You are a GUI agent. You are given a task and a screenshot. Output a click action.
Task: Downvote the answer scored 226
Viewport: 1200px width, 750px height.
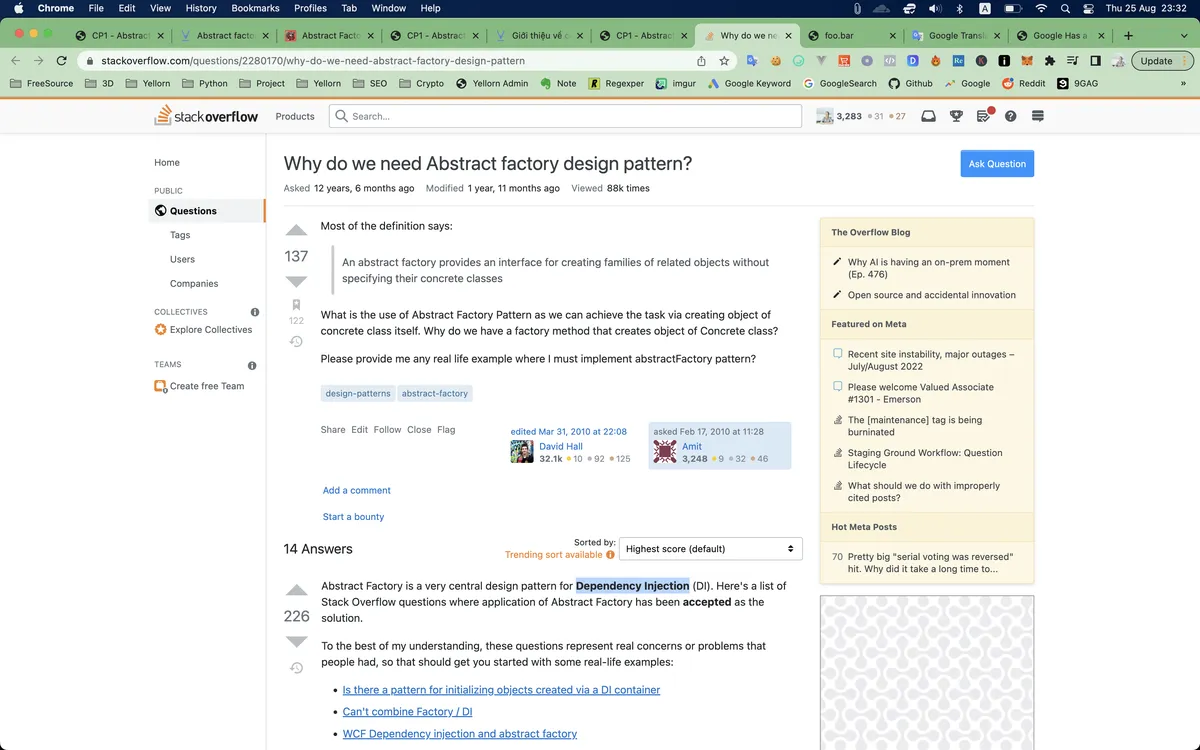(x=296, y=642)
